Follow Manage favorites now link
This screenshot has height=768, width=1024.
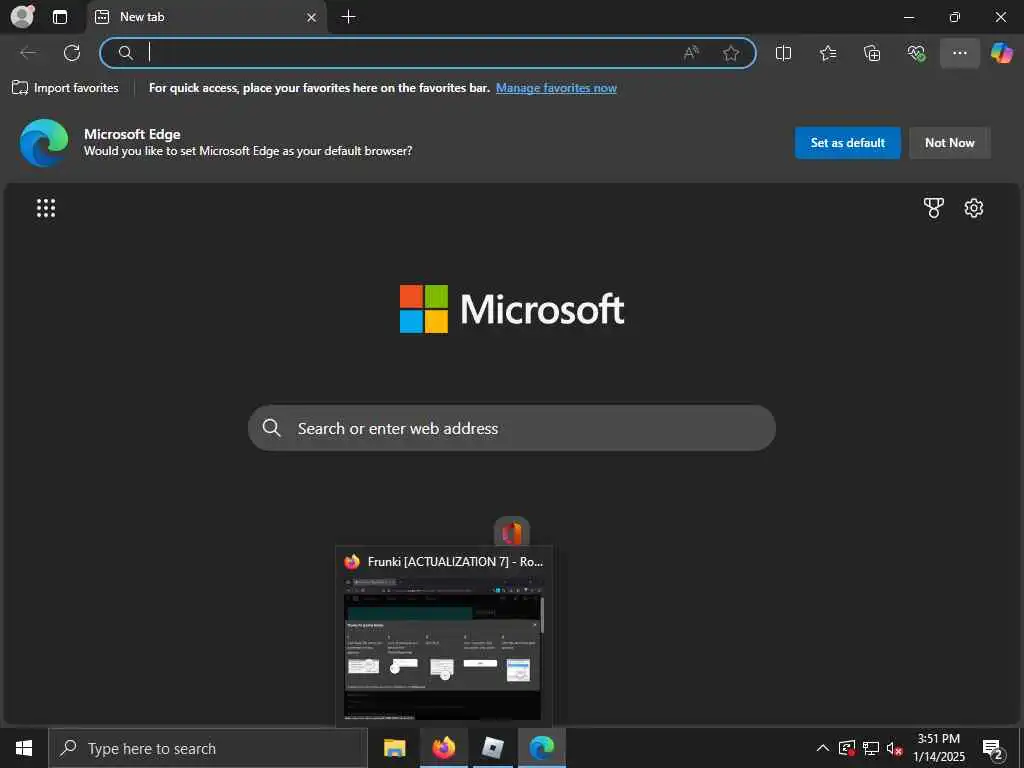point(556,88)
